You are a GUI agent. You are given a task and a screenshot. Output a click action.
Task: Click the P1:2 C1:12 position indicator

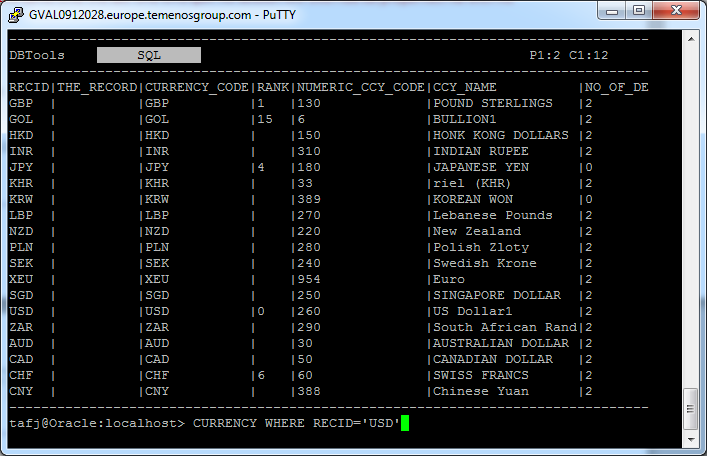569,55
